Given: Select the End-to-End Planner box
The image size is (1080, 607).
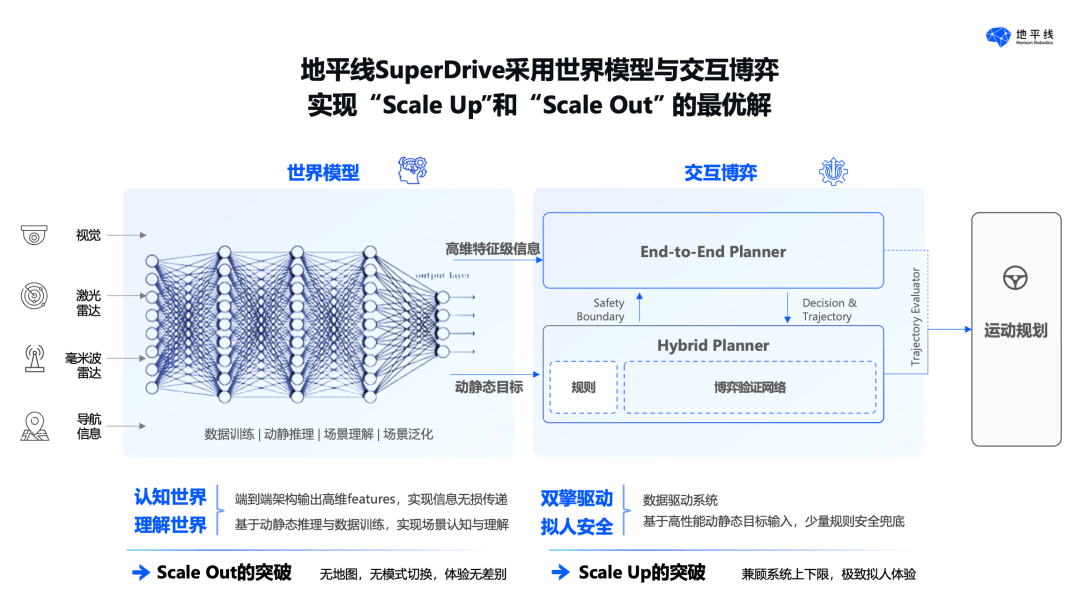Looking at the screenshot, I should point(713,251).
